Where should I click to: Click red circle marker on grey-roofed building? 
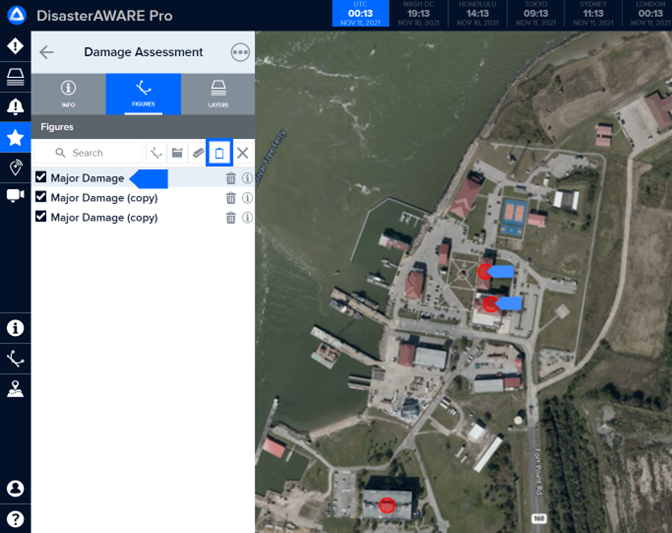click(x=387, y=505)
